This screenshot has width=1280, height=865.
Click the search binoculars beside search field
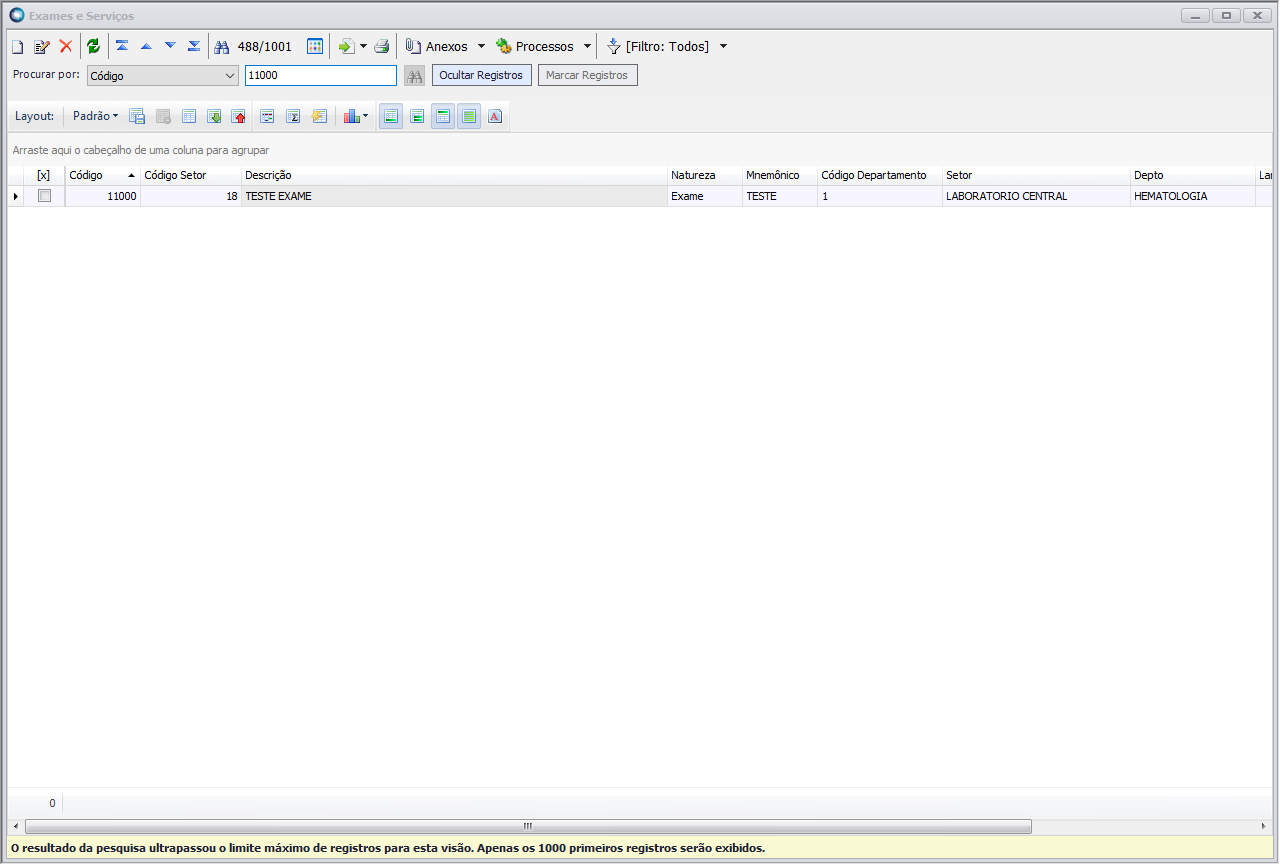[x=414, y=76]
